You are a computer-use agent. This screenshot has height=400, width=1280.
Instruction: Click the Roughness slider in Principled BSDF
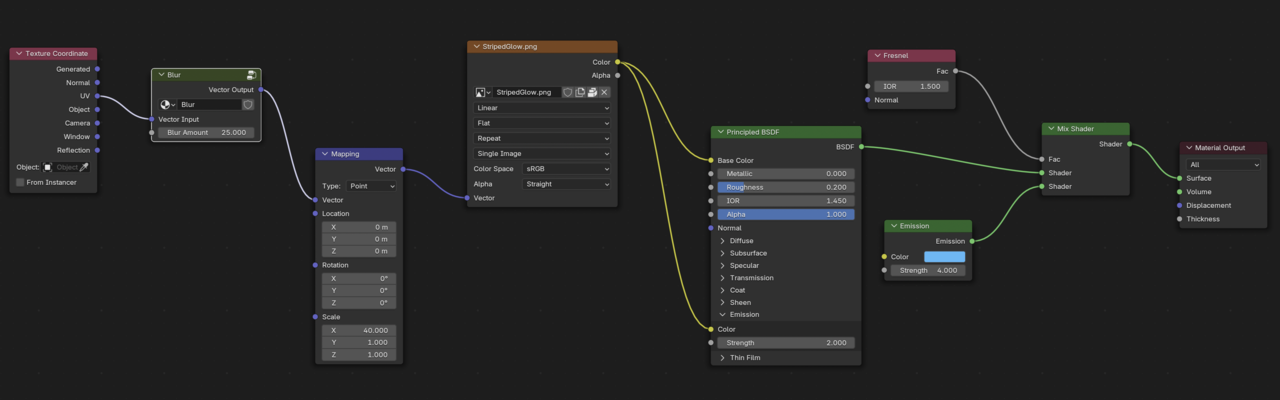pos(785,187)
